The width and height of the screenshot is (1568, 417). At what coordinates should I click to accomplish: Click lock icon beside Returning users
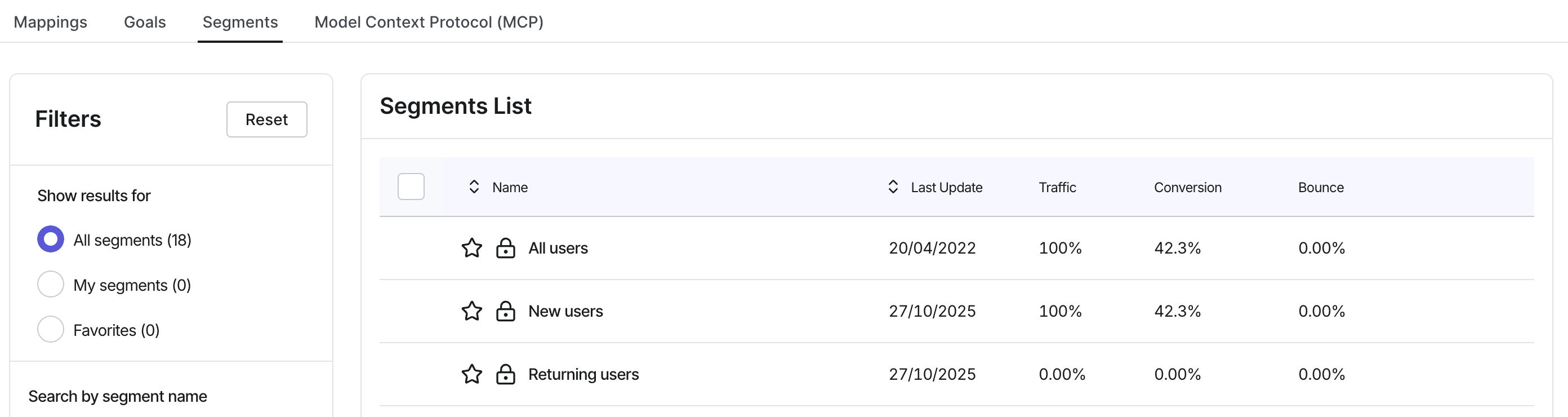click(505, 374)
